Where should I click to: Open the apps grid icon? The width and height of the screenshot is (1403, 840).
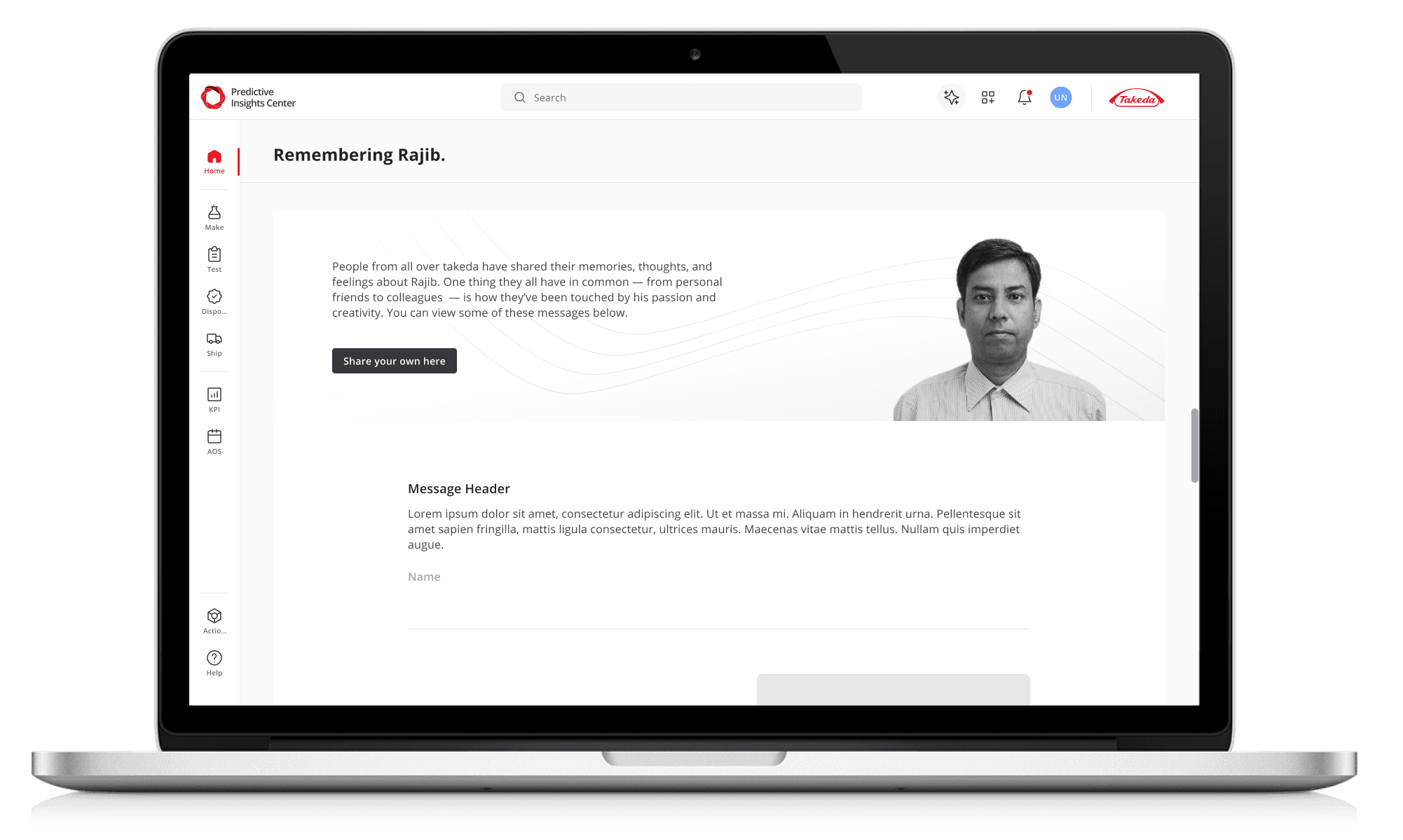tap(988, 97)
